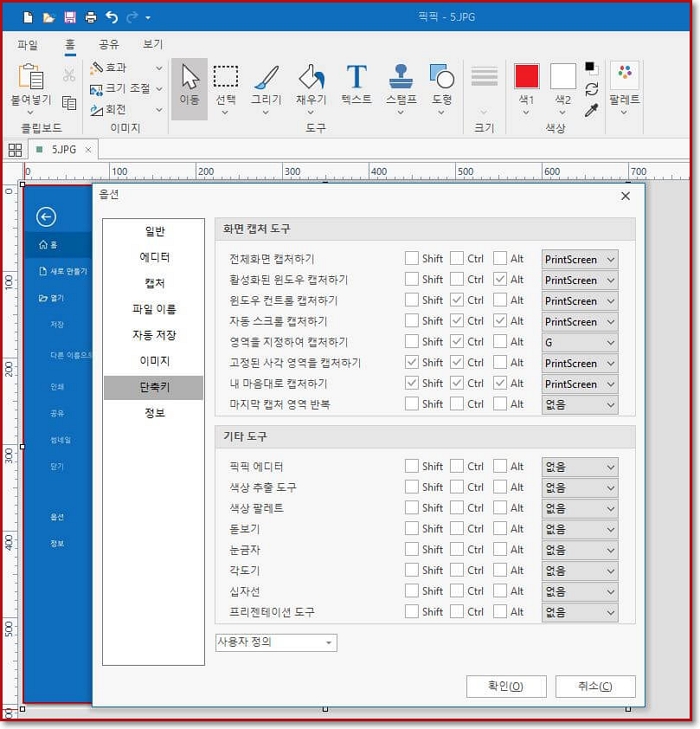Click the Redo arrow icon
The height and width of the screenshot is (729, 700).
tap(132, 18)
